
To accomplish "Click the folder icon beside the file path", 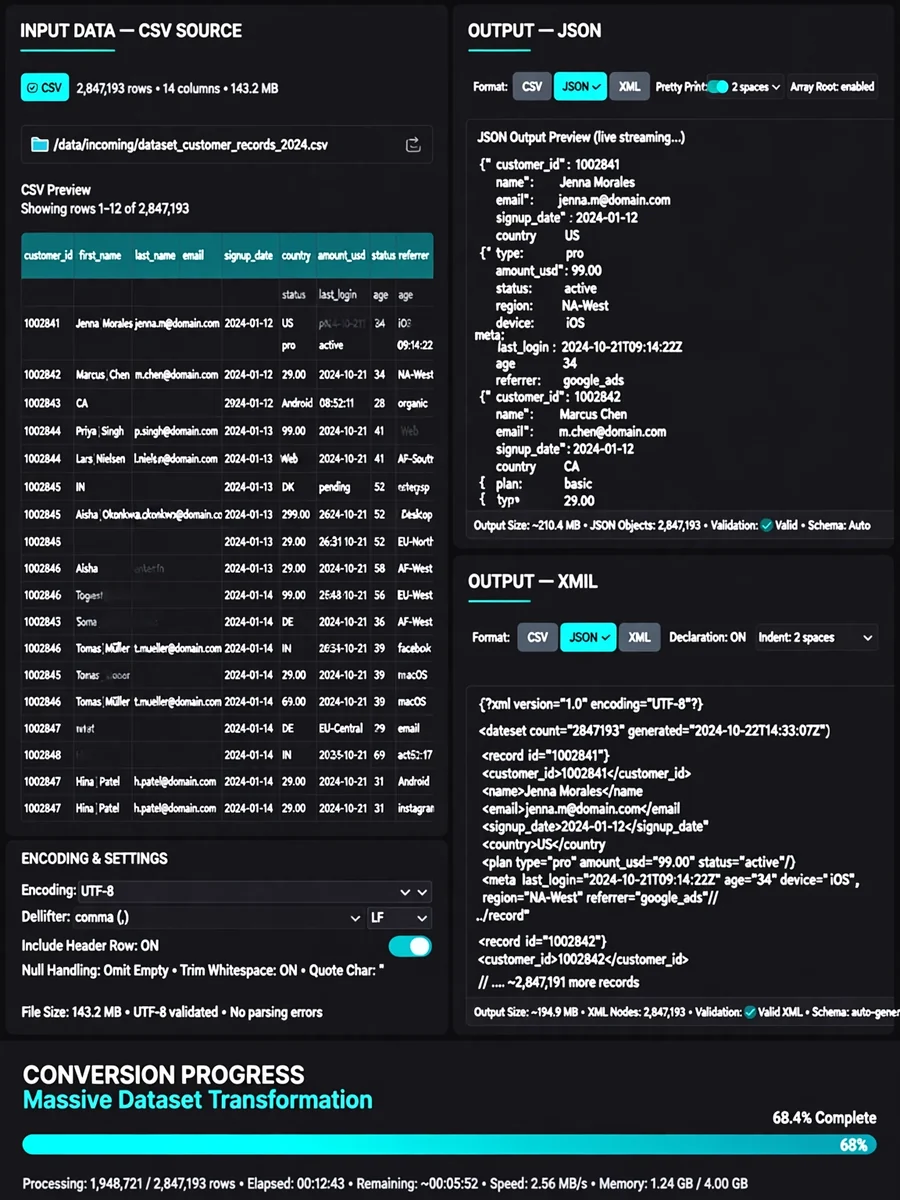I will 40,145.
